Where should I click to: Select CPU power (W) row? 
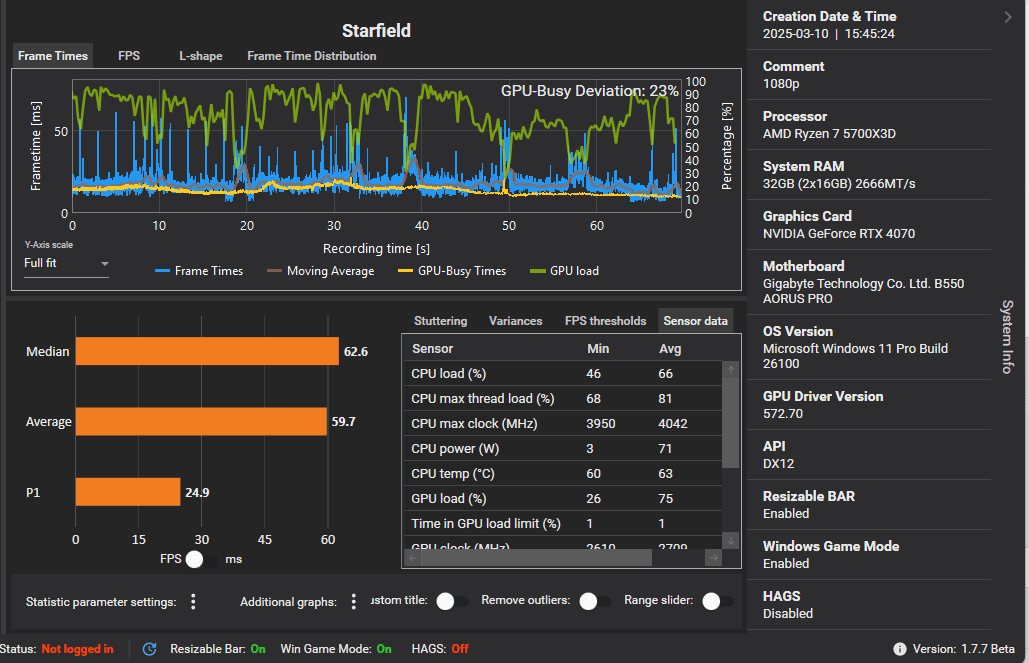562,448
